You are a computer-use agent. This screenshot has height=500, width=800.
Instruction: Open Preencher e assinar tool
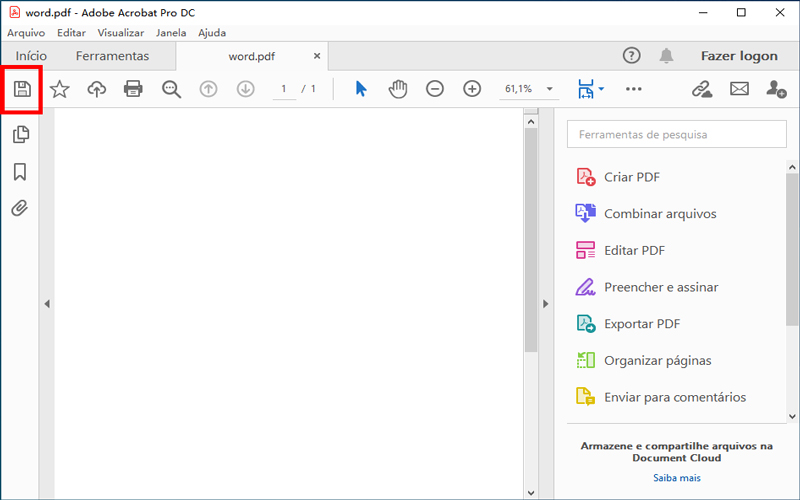[661, 287]
